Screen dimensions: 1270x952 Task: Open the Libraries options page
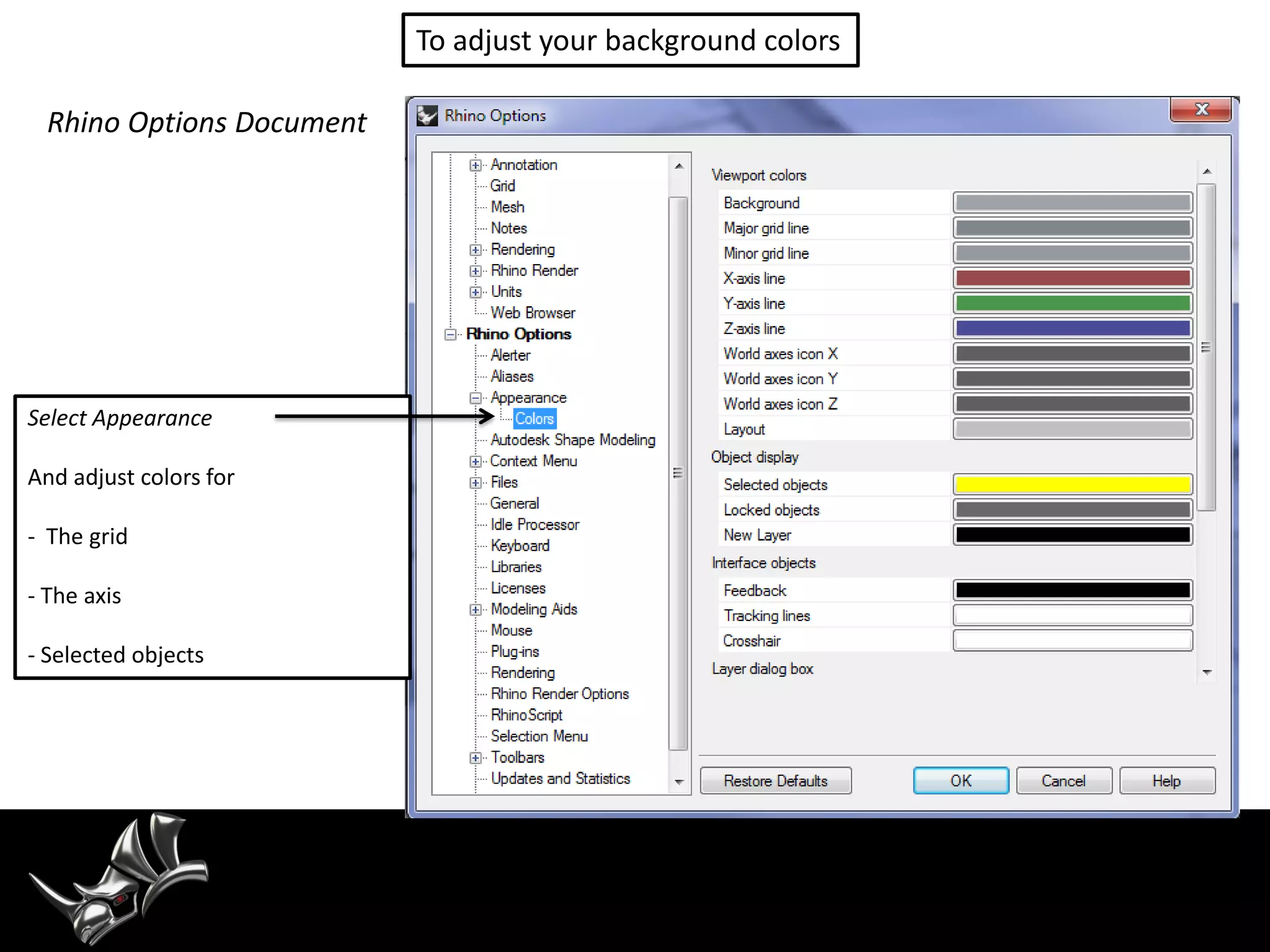[x=516, y=567]
